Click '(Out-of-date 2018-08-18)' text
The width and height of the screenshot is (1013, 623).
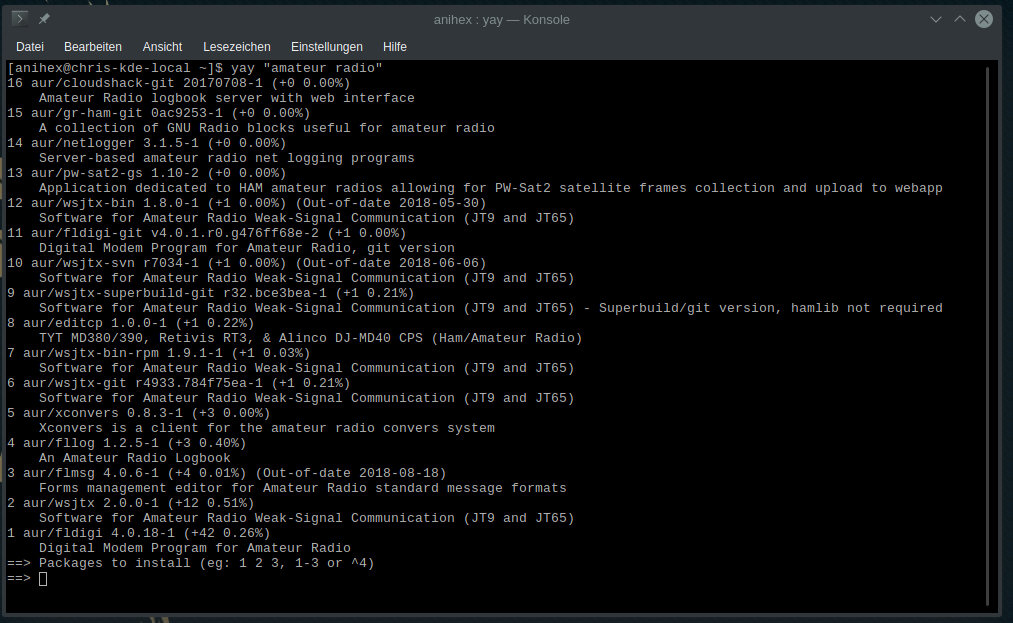click(351, 472)
